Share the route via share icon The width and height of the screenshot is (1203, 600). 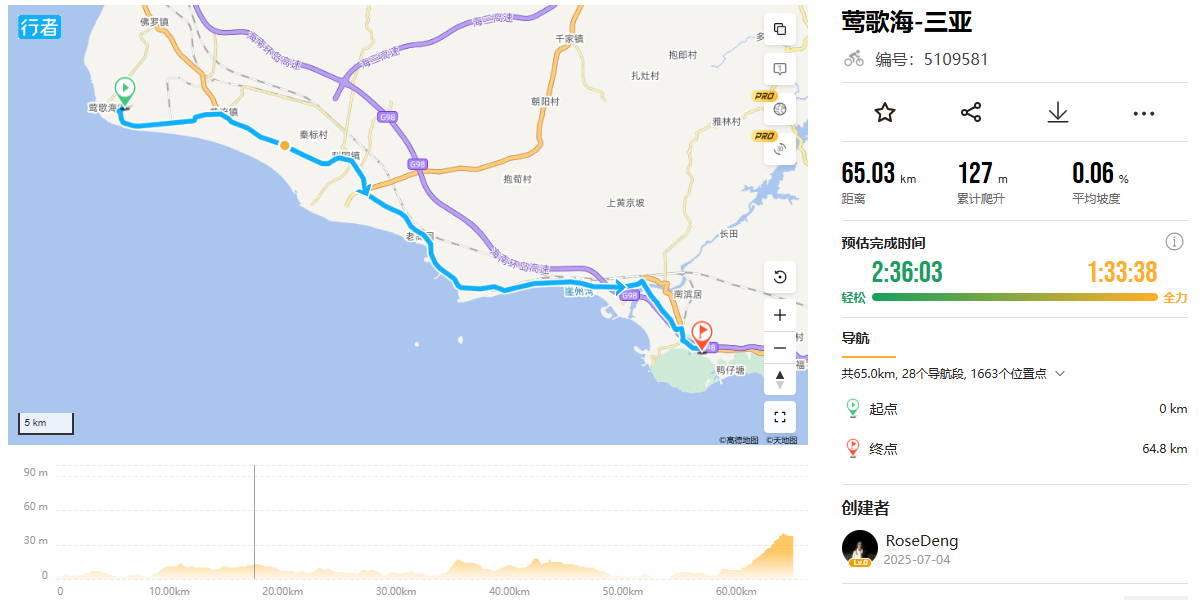click(x=971, y=112)
